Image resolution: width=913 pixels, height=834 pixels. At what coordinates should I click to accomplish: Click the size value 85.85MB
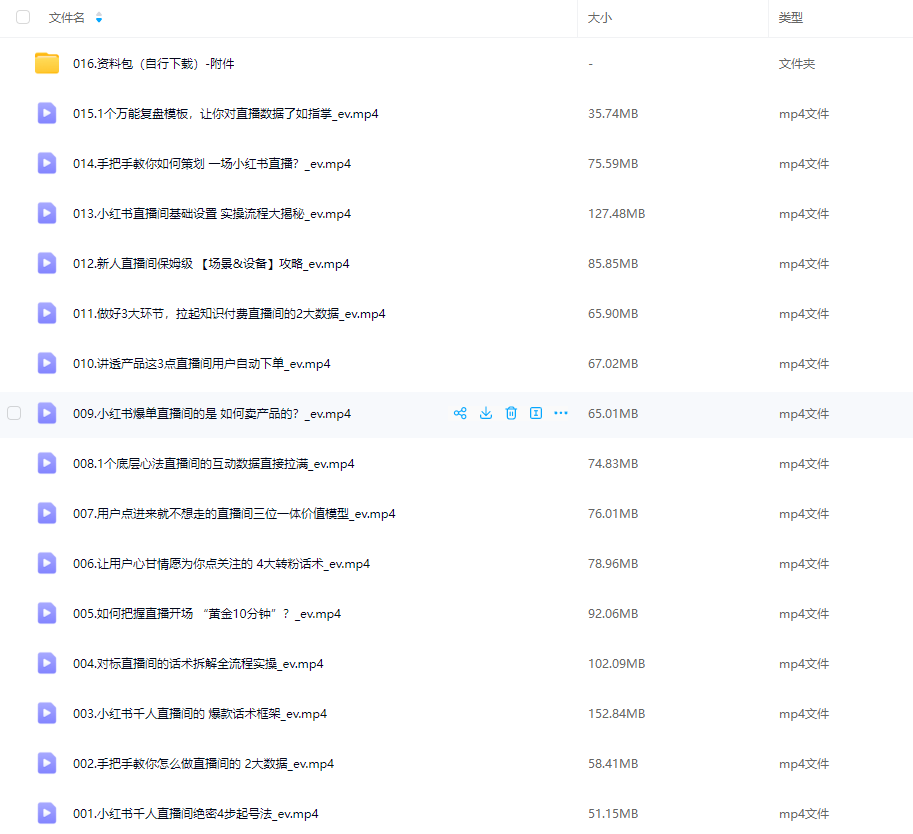(613, 264)
